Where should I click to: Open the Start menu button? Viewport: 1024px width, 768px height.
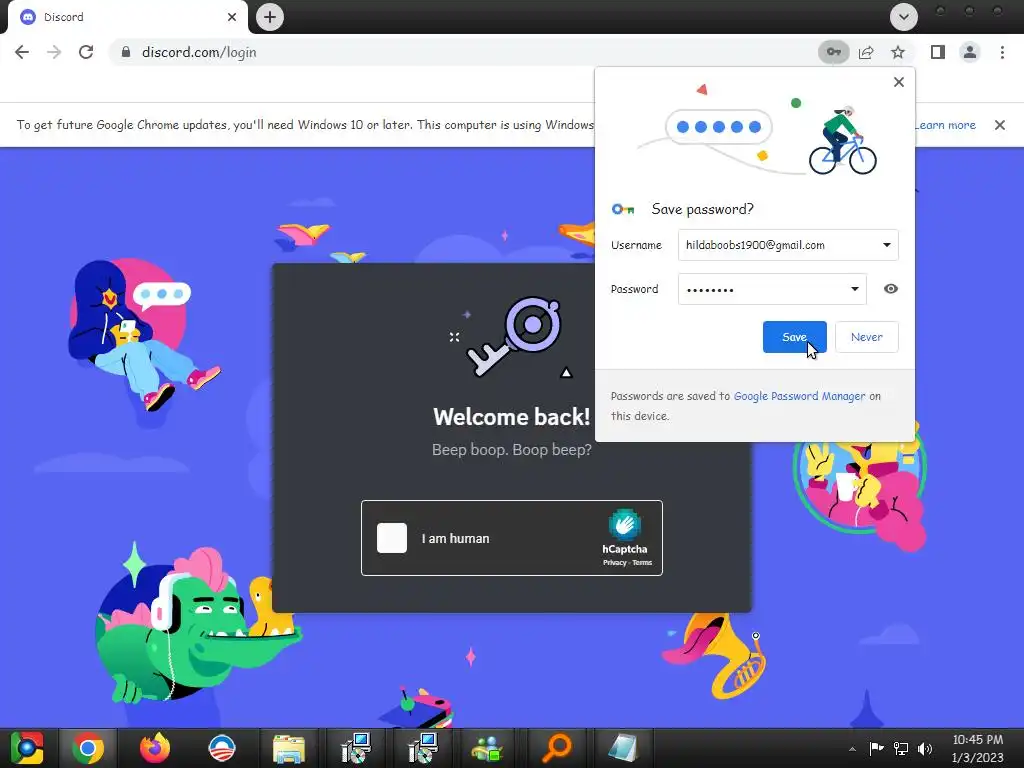pyautogui.click(x=27, y=748)
